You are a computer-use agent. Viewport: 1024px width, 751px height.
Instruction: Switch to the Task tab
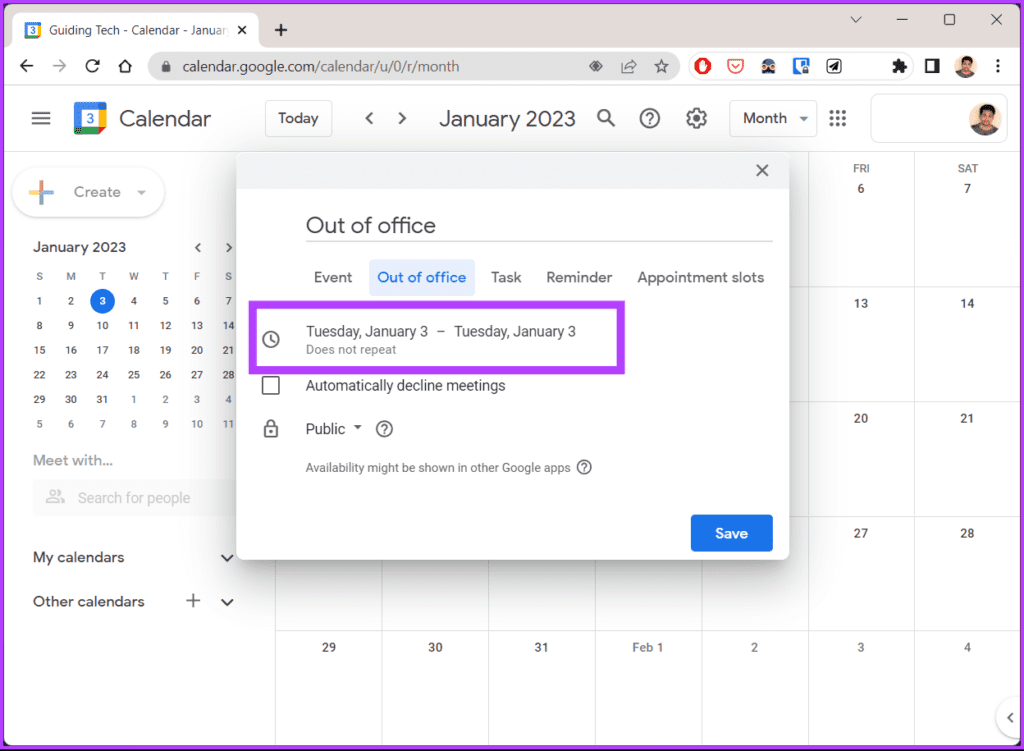(506, 278)
